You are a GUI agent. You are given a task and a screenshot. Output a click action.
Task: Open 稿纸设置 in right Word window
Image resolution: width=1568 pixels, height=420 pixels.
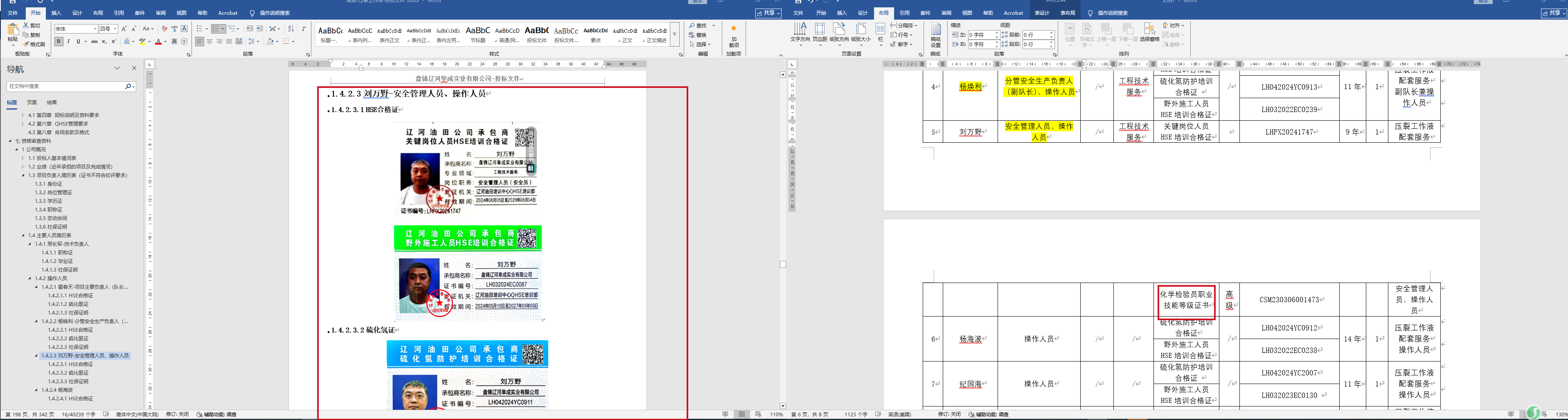pyautogui.click(x=935, y=35)
